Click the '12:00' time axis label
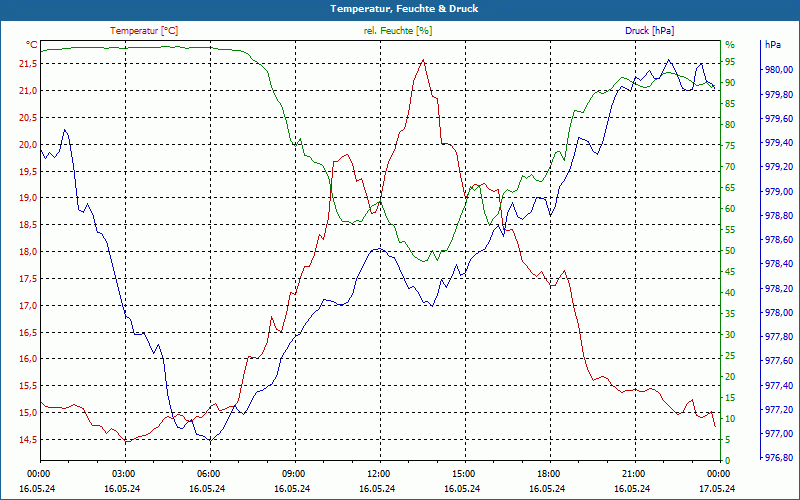800x500 pixels. tap(378, 473)
